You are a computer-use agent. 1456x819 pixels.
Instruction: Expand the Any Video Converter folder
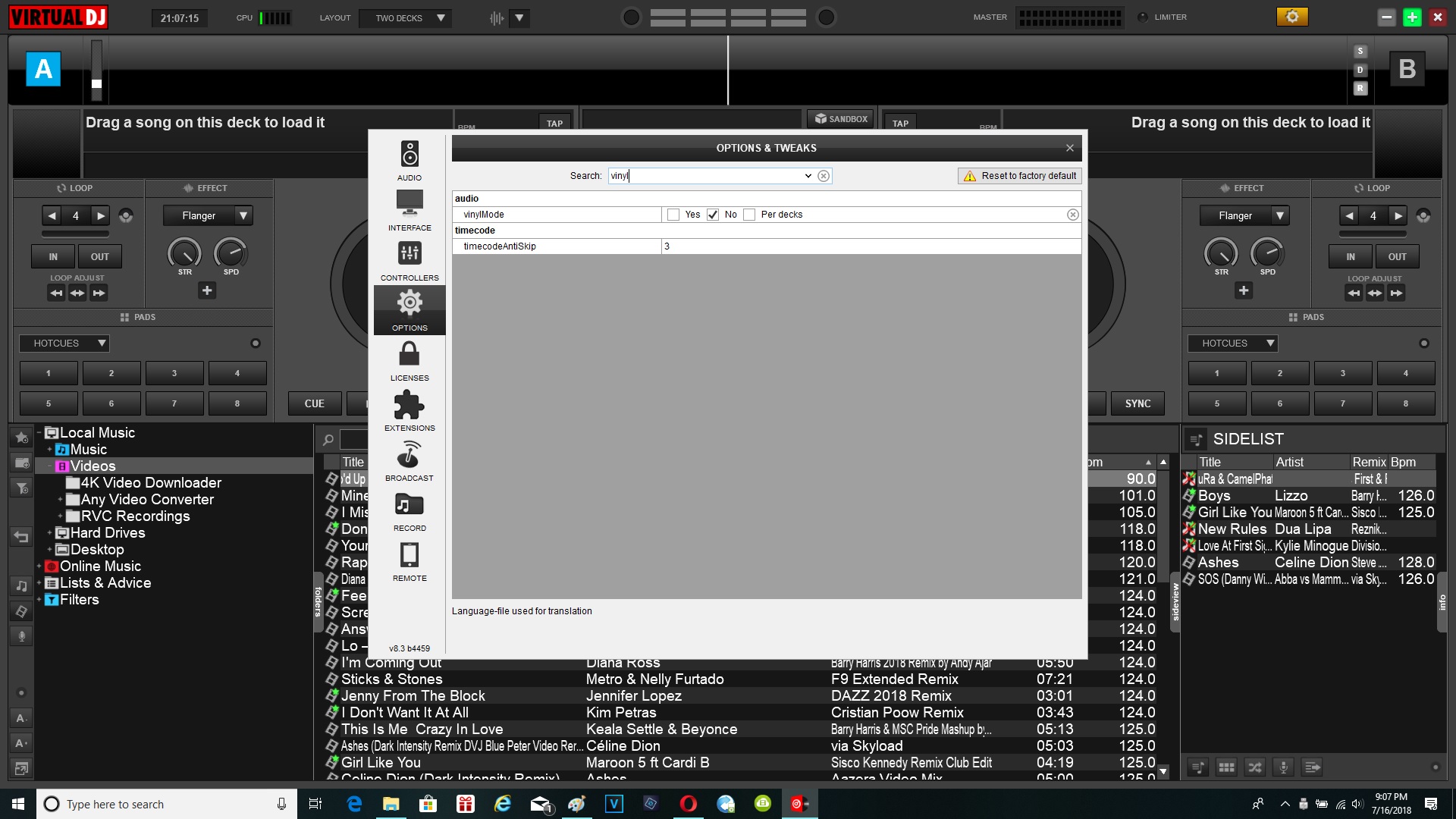pos(60,500)
